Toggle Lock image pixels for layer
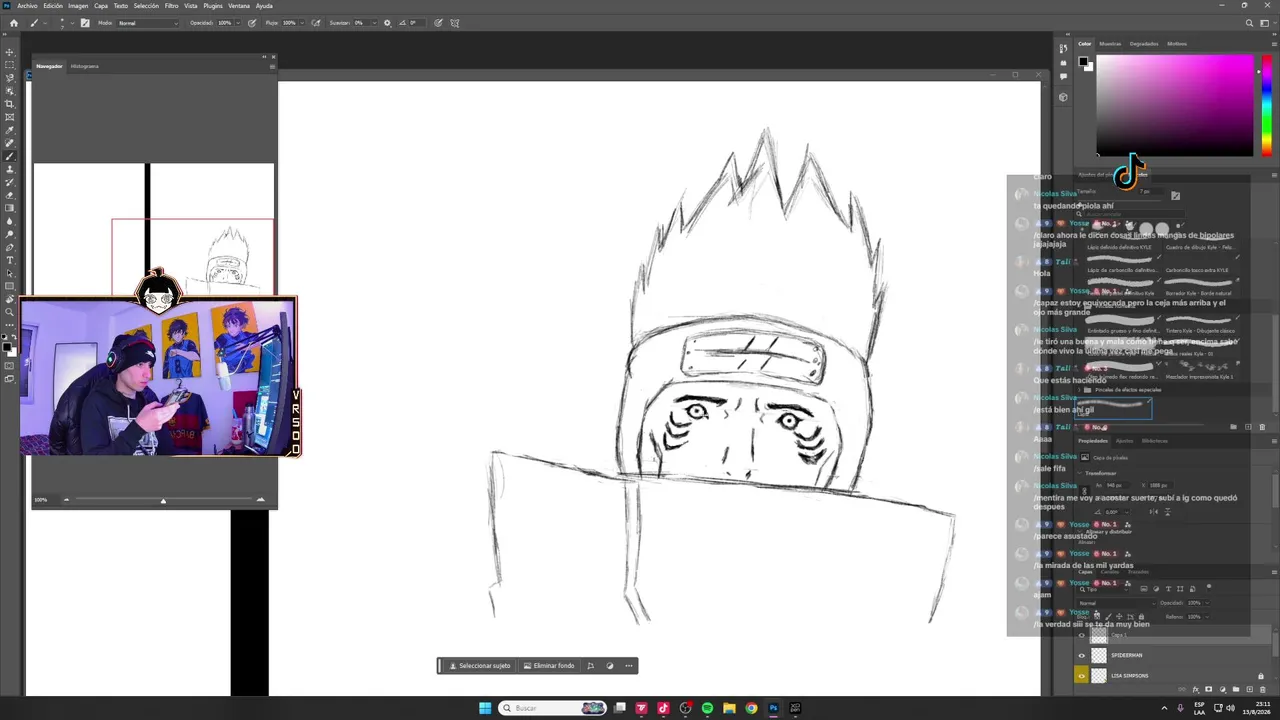 point(1106,616)
